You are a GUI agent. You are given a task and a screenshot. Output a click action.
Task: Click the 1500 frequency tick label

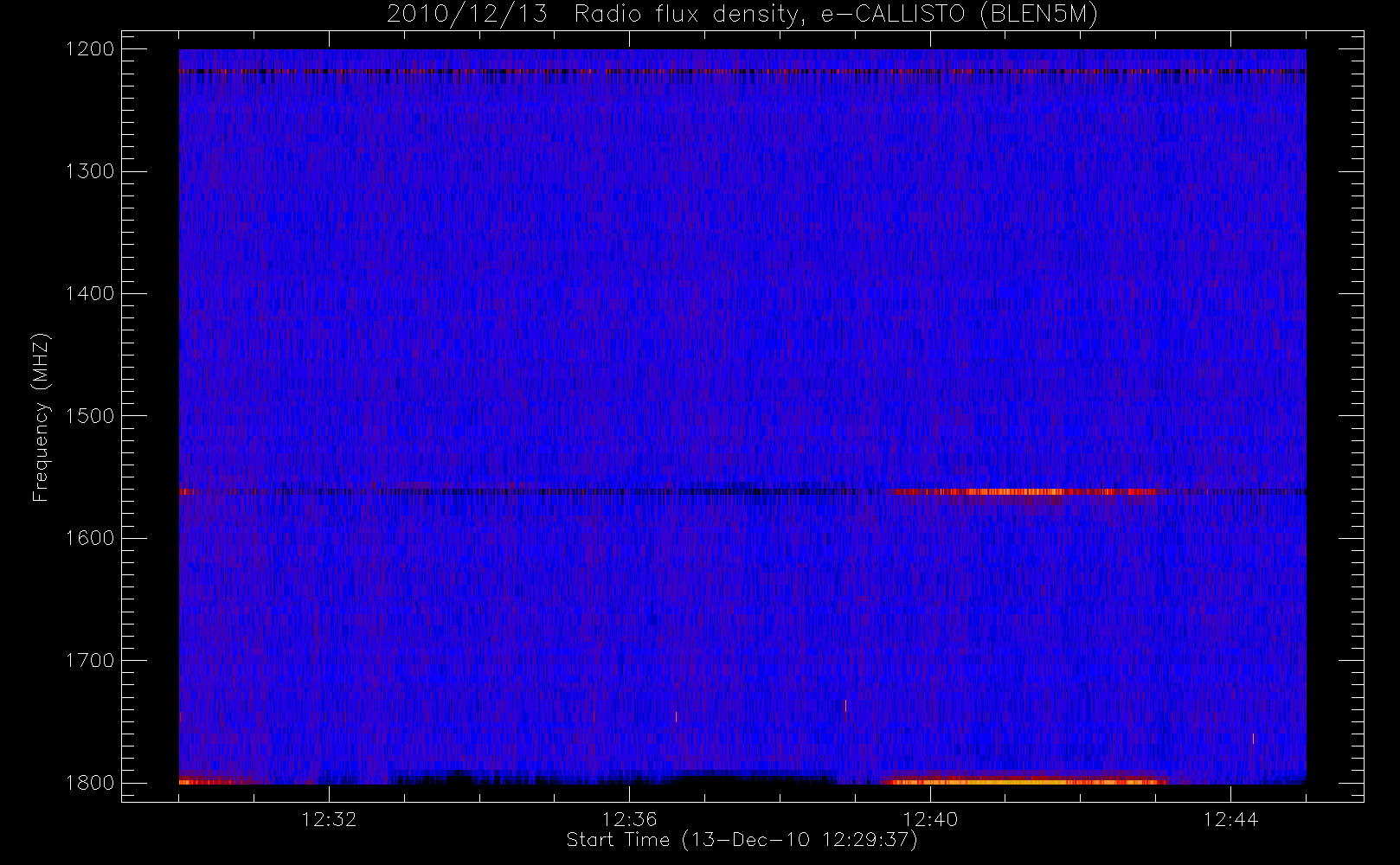[90, 416]
